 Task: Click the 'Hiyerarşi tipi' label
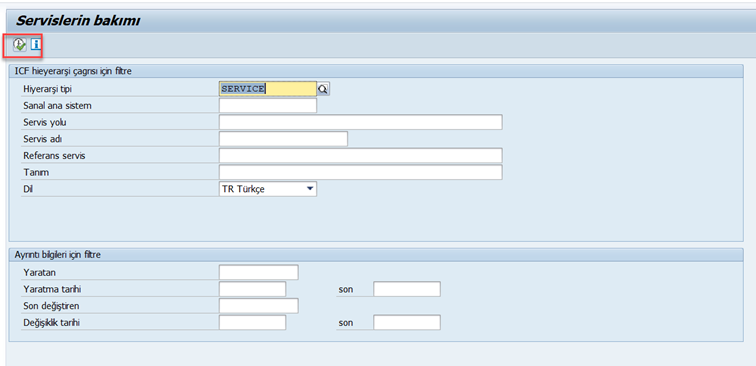coord(47,89)
